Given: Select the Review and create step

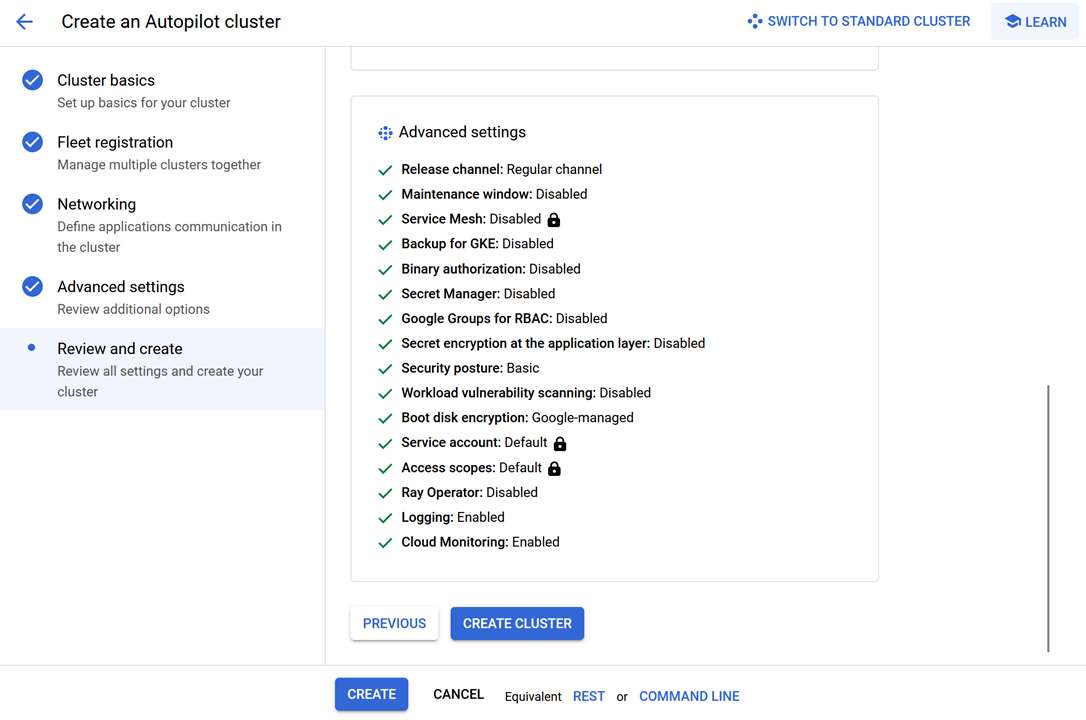Looking at the screenshot, I should point(162,369).
